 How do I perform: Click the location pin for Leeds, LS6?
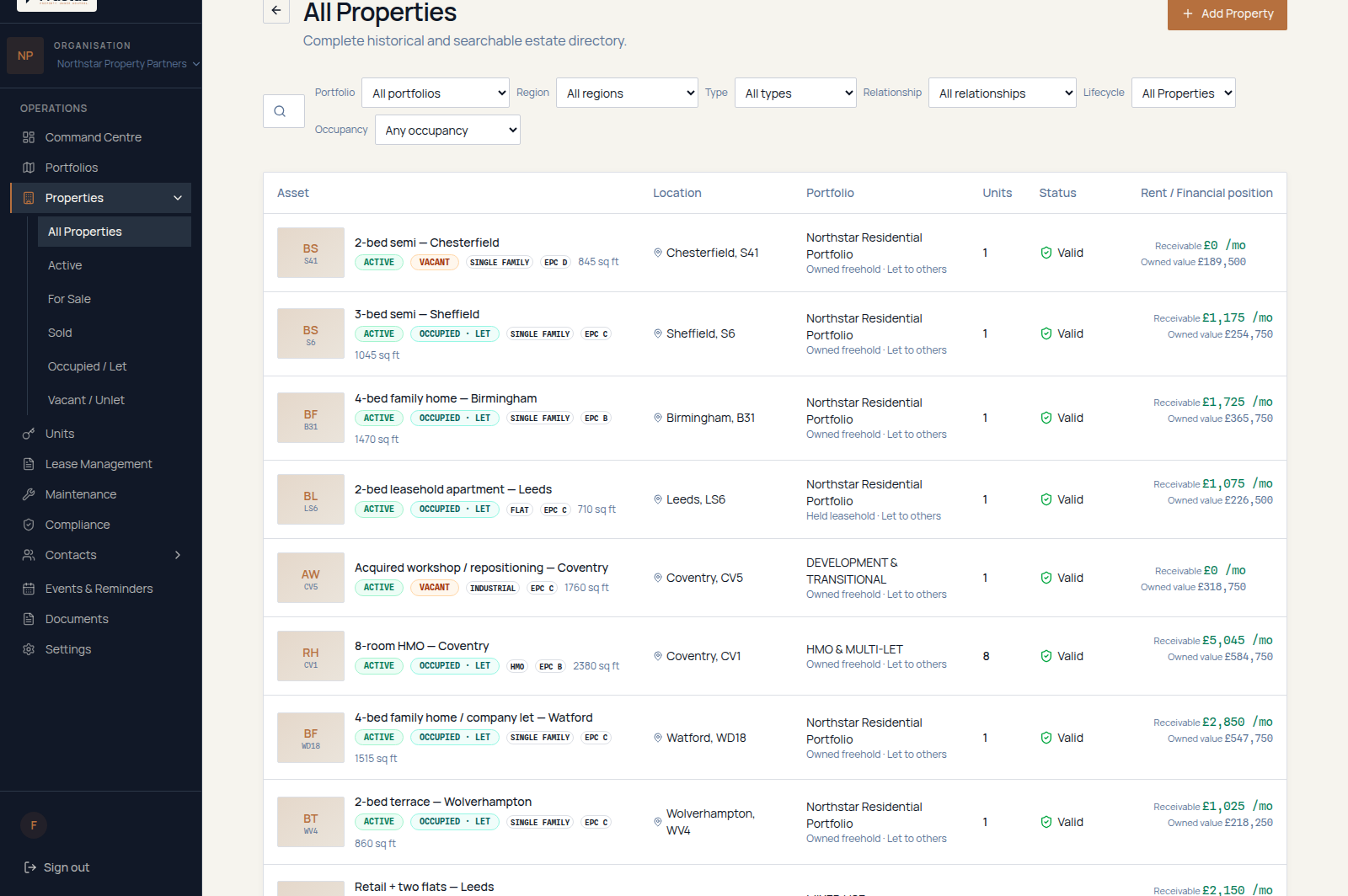point(658,499)
